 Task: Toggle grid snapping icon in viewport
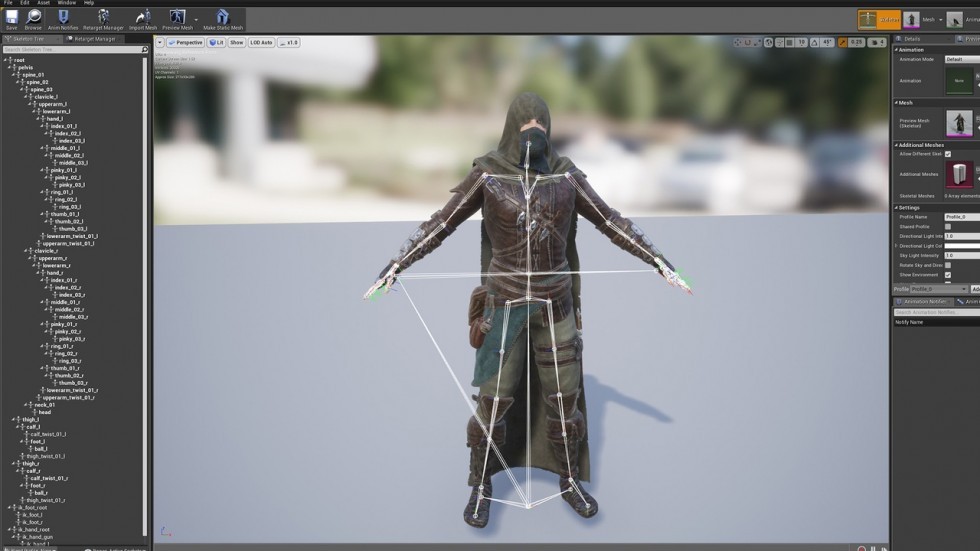[x=790, y=42]
